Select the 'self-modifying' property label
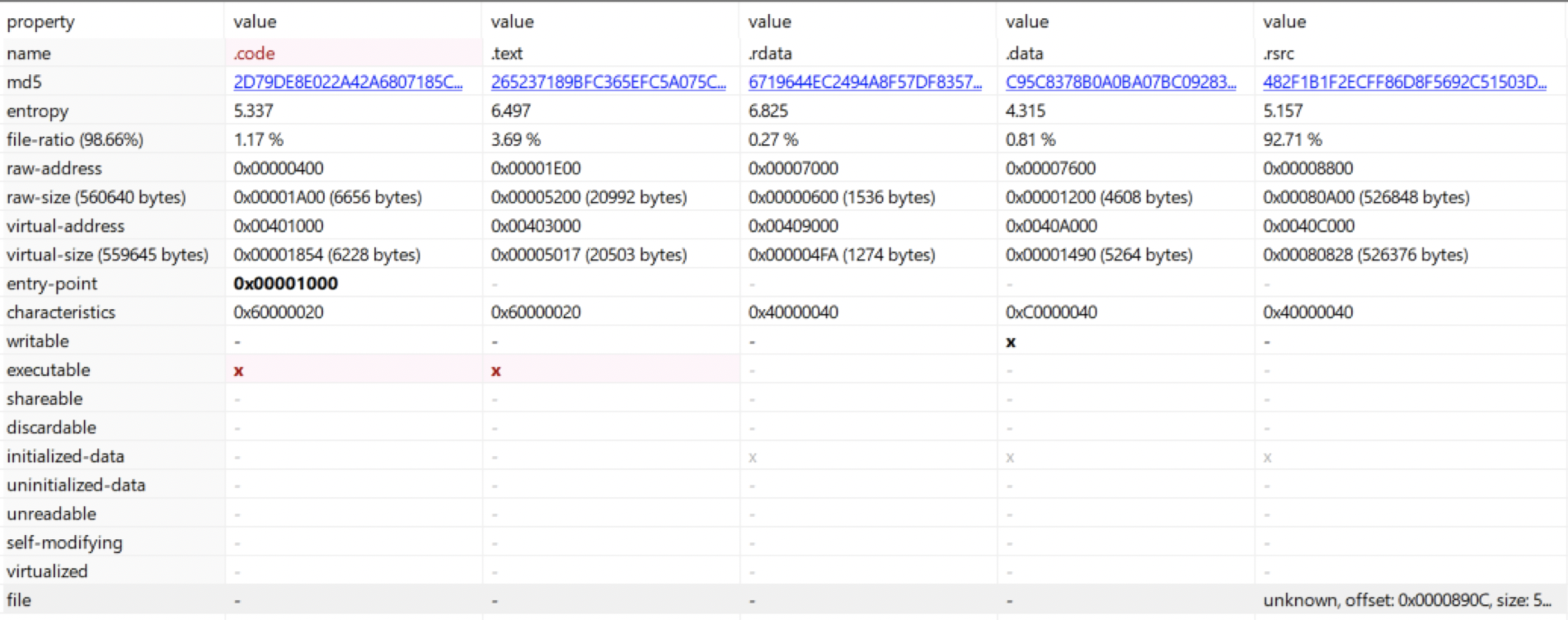1568x620 pixels. pyautogui.click(x=64, y=542)
